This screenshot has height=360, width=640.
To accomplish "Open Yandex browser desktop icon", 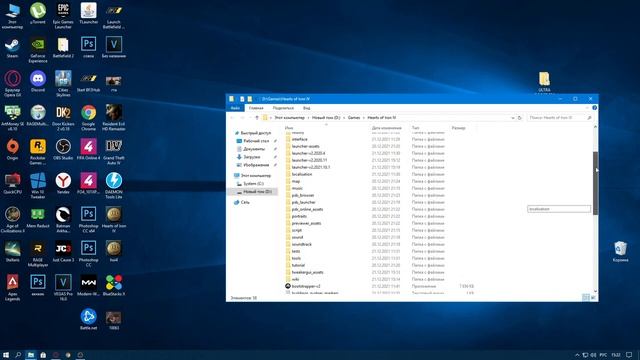I will coord(63,184).
